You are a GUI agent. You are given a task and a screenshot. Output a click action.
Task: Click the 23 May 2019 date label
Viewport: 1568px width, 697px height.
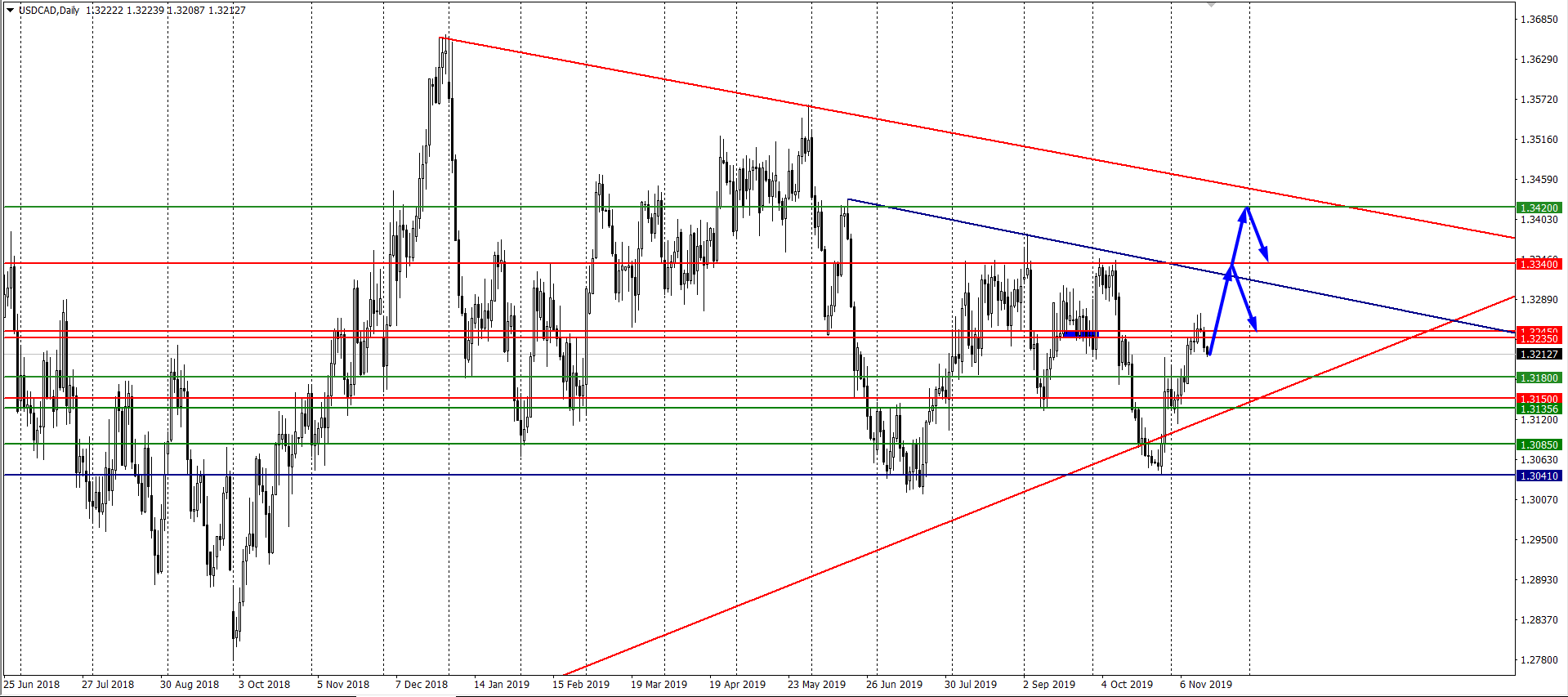click(x=816, y=684)
